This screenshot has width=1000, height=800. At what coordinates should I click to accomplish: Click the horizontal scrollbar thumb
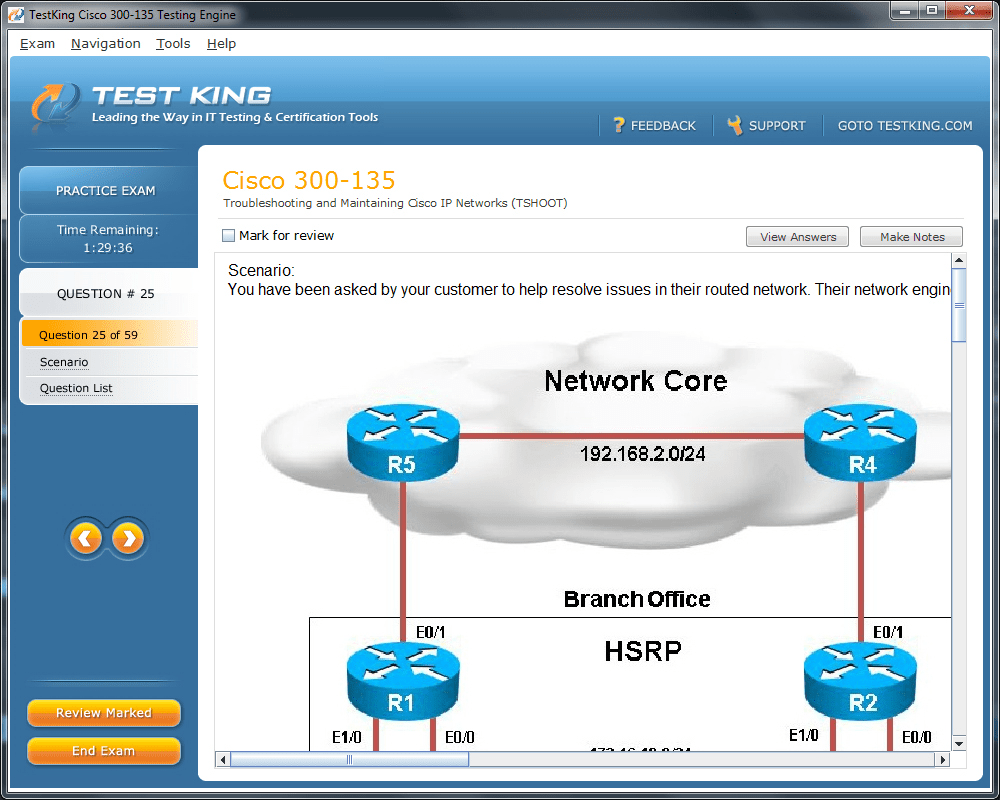(349, 759)
